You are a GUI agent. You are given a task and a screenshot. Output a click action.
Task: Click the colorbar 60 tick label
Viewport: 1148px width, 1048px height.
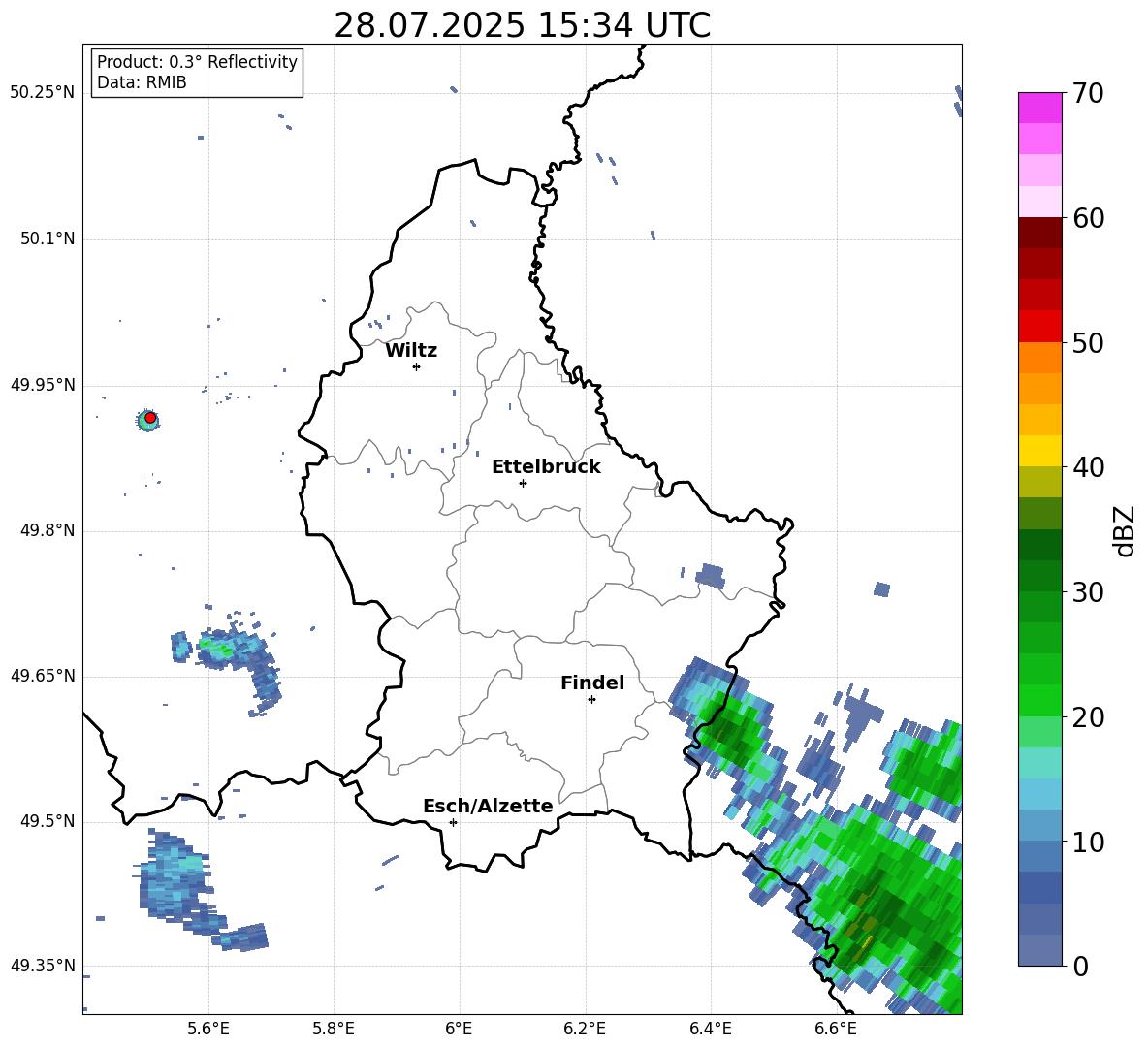1088,218
